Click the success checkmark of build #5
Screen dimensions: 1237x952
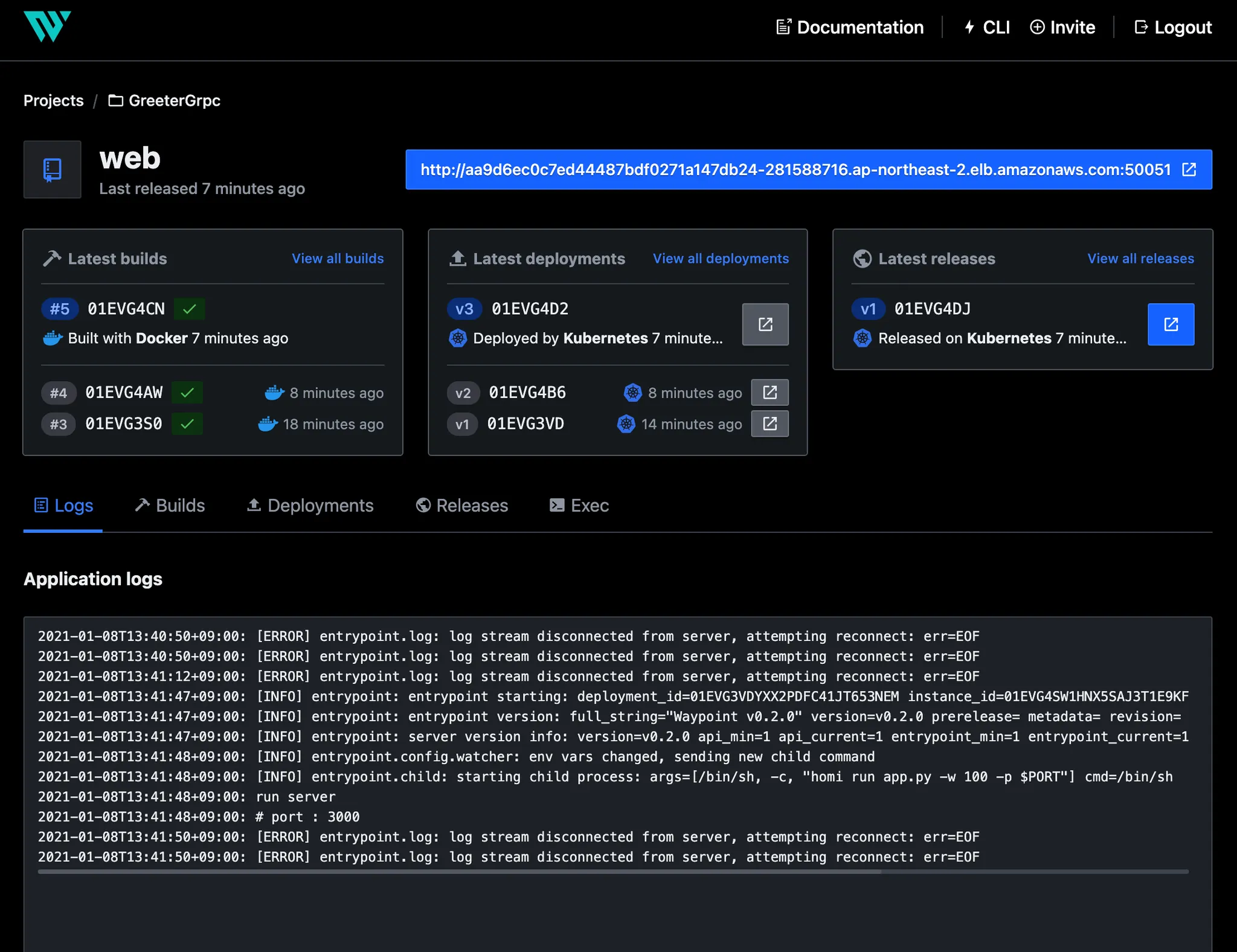[x=189, y=309]
